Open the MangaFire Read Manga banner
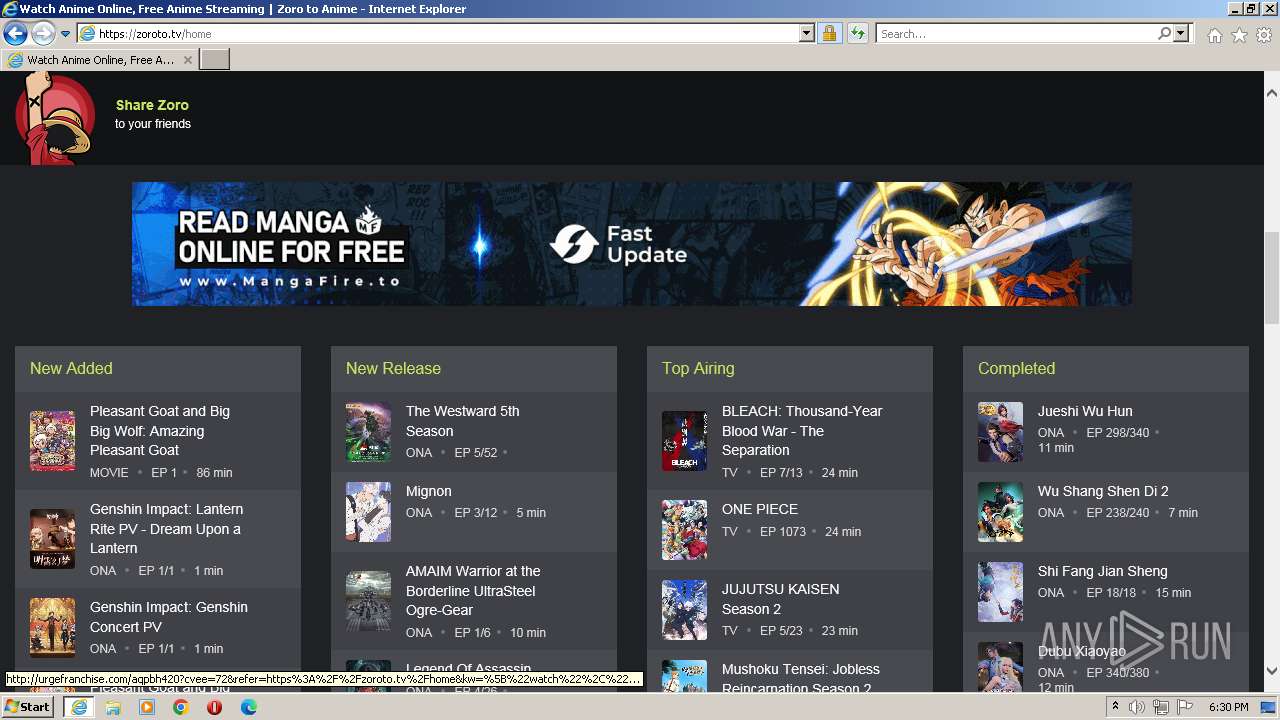 tap(632, 244)
